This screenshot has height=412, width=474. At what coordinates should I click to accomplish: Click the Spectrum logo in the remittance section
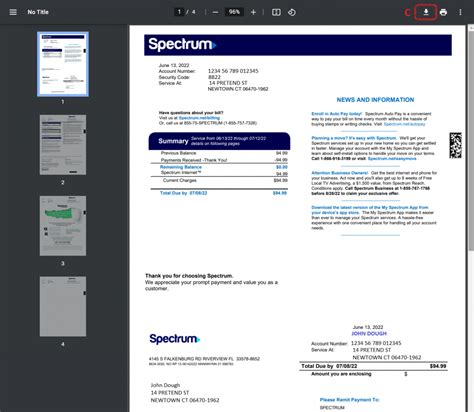click(174, 339)
